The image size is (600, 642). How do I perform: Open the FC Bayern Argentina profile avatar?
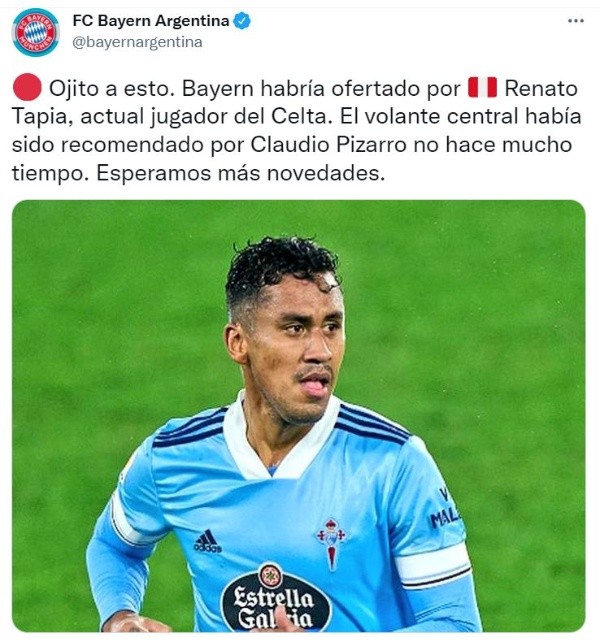pyautogui.click(x=36, y=32)
